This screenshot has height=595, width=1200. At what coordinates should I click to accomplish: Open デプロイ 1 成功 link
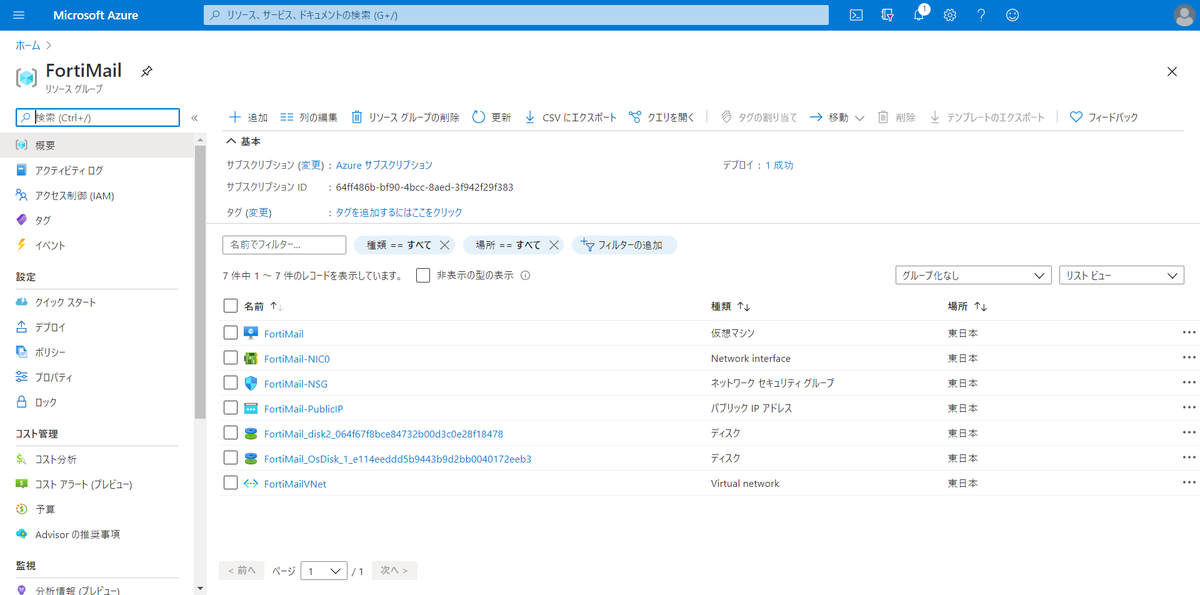[x=779, y=165]
